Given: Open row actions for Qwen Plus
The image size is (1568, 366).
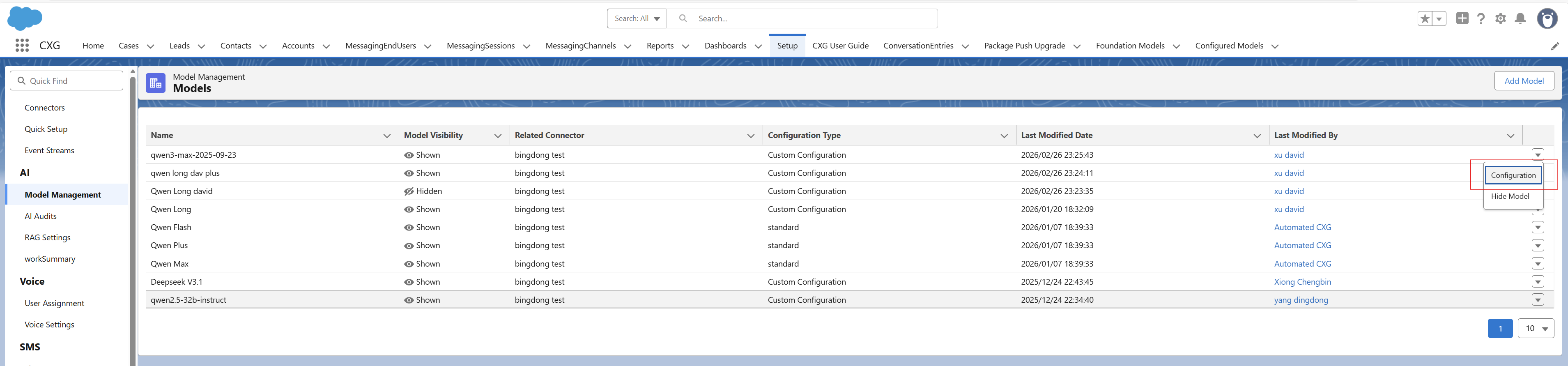Looking at the screenshot, I should [x=1538, y=246].
